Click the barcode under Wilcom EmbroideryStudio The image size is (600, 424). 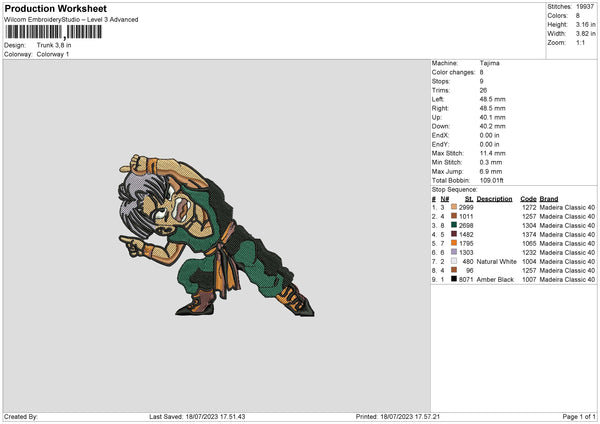pyautogui.click(x=53, y=32)
